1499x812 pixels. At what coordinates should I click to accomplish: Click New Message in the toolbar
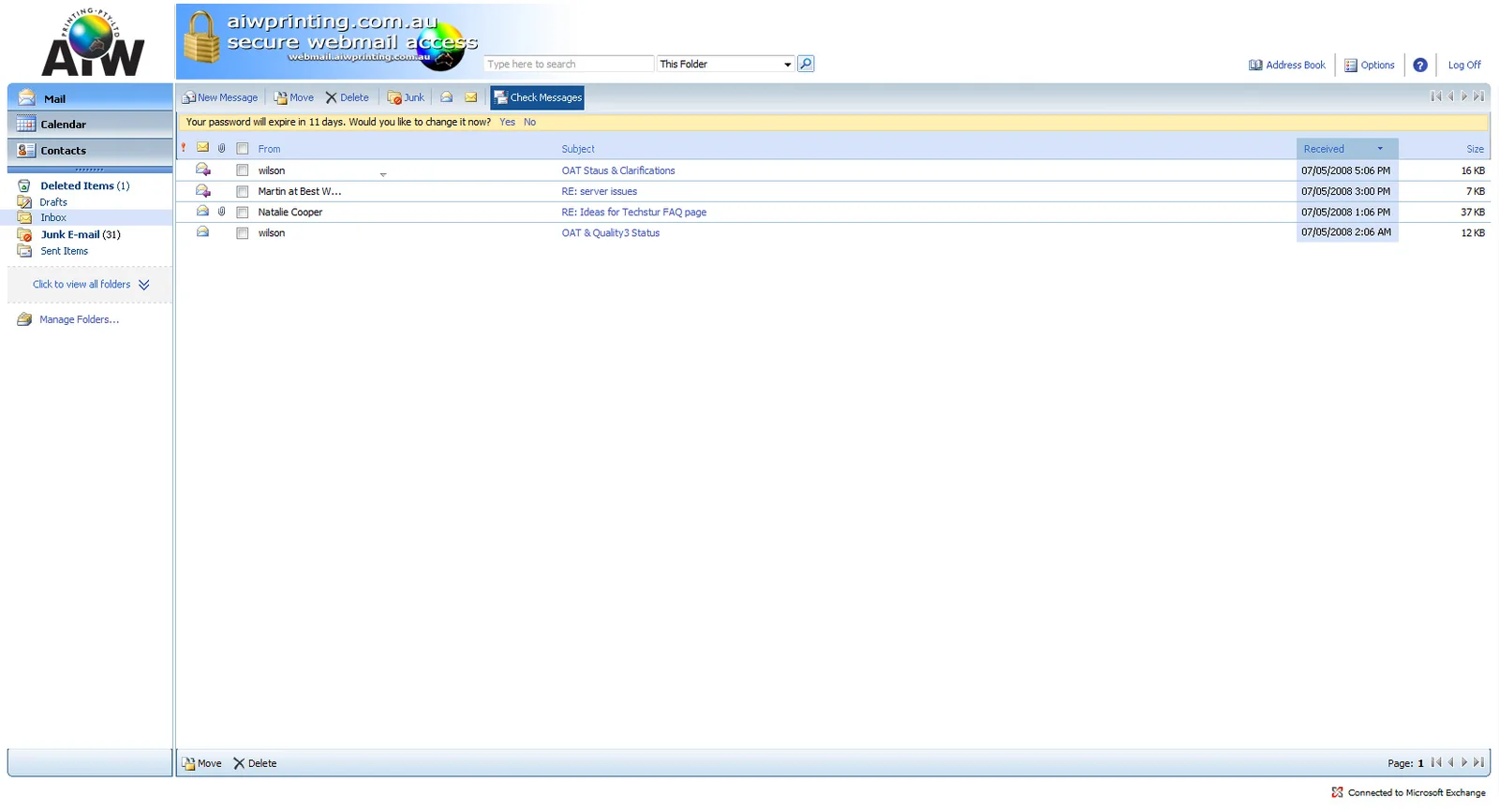220,97
